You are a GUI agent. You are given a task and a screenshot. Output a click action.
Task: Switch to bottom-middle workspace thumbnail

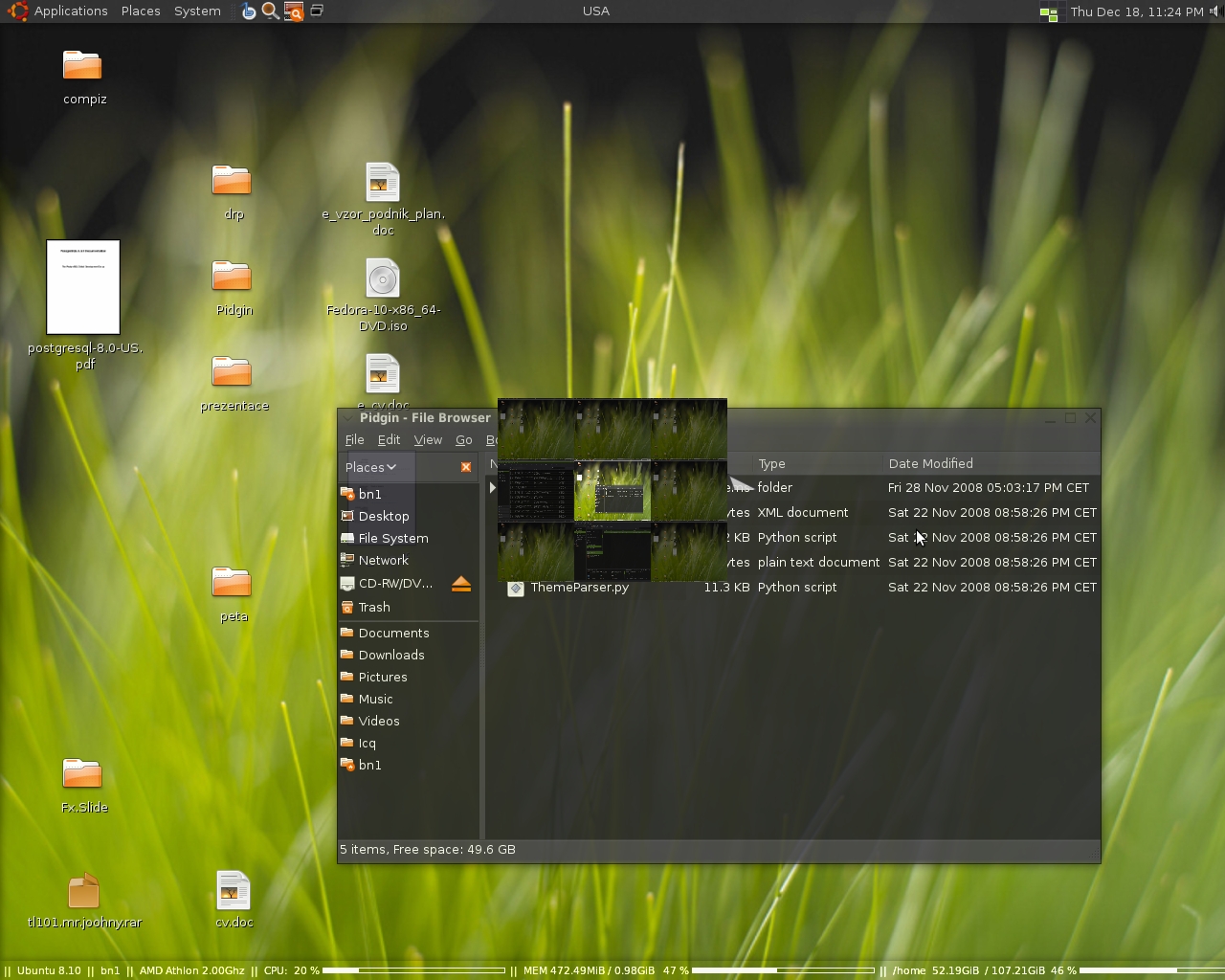[612, 551]
